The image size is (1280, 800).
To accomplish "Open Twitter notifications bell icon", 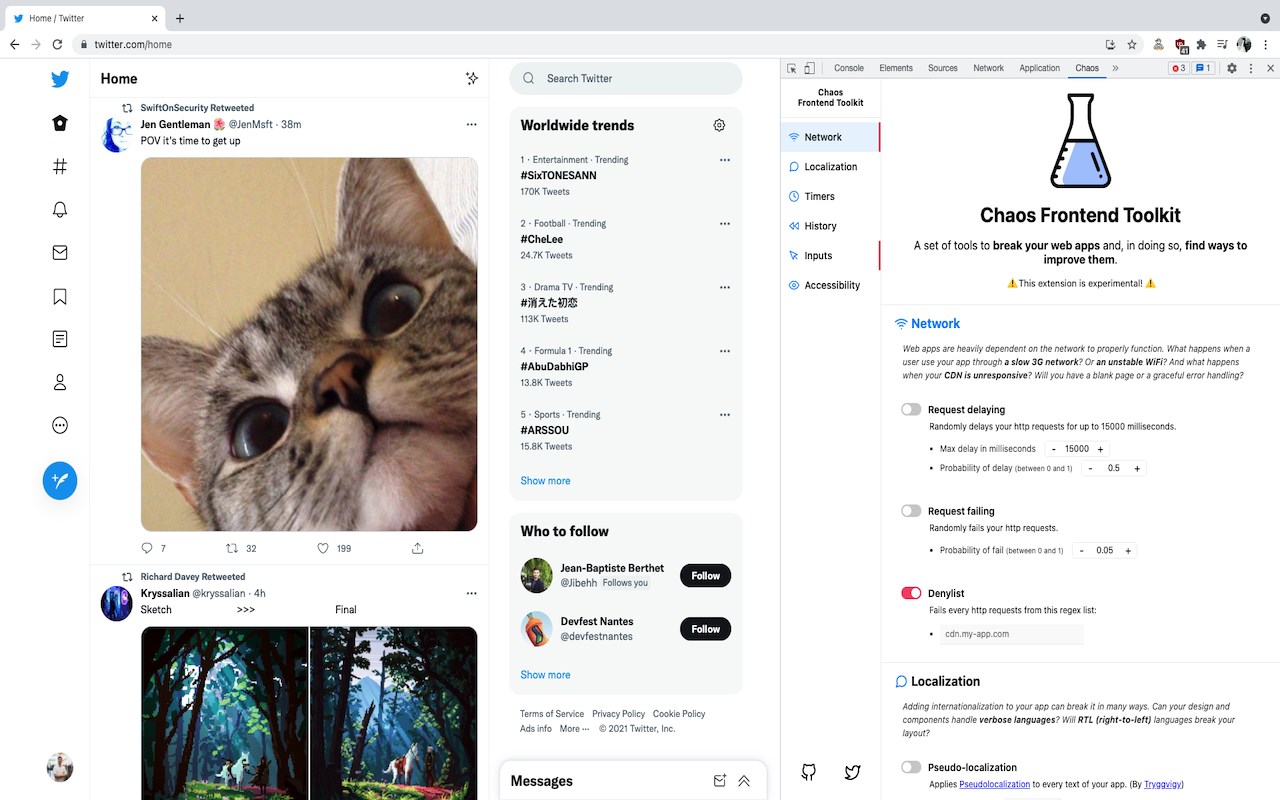I will click(x=60, y=209).
